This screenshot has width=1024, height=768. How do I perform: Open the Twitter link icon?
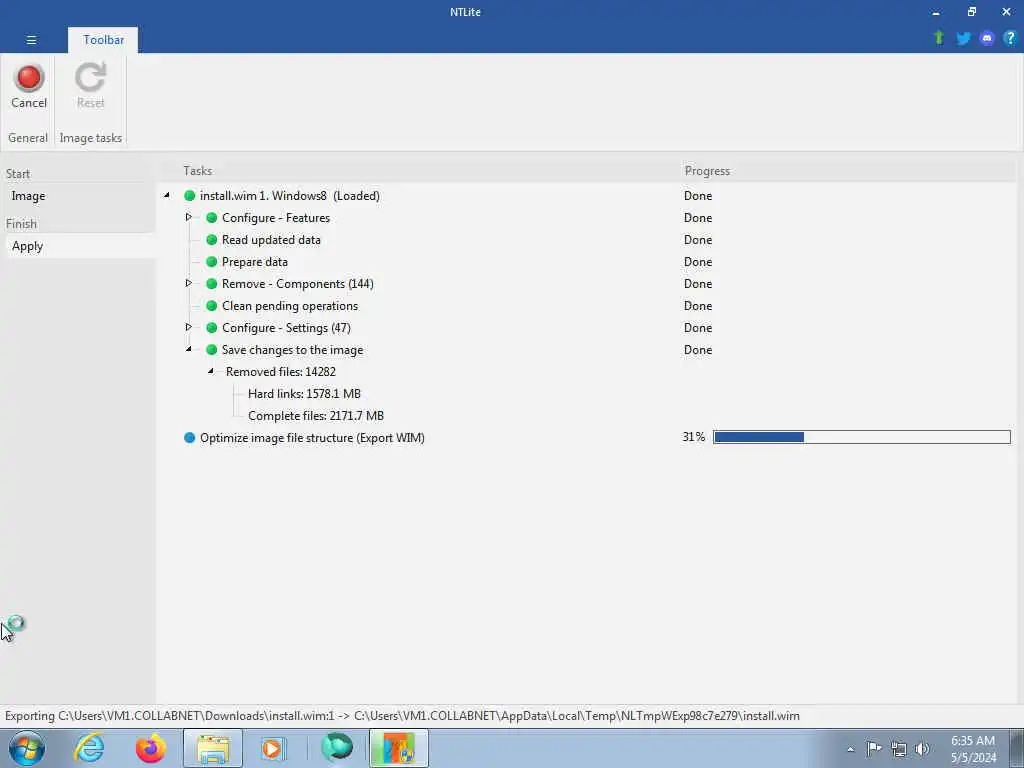click(x=963, y=38)
